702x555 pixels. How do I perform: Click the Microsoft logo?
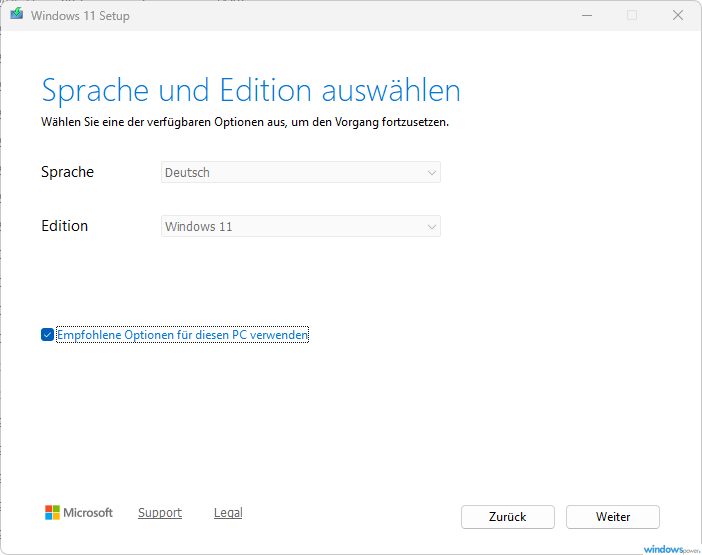point(79,512)
